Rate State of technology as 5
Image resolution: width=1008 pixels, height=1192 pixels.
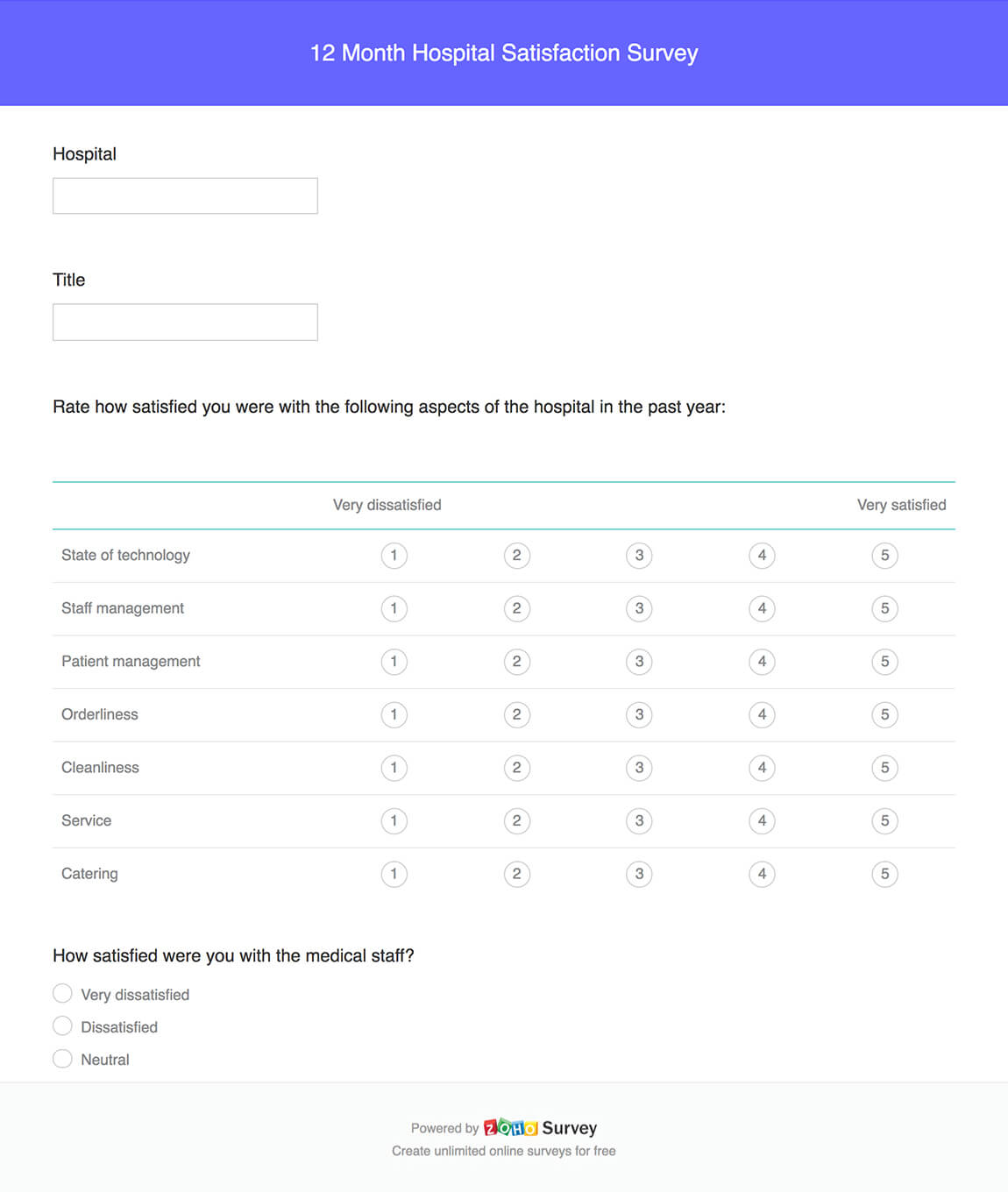pyautogui.click(x=884, y=556)
